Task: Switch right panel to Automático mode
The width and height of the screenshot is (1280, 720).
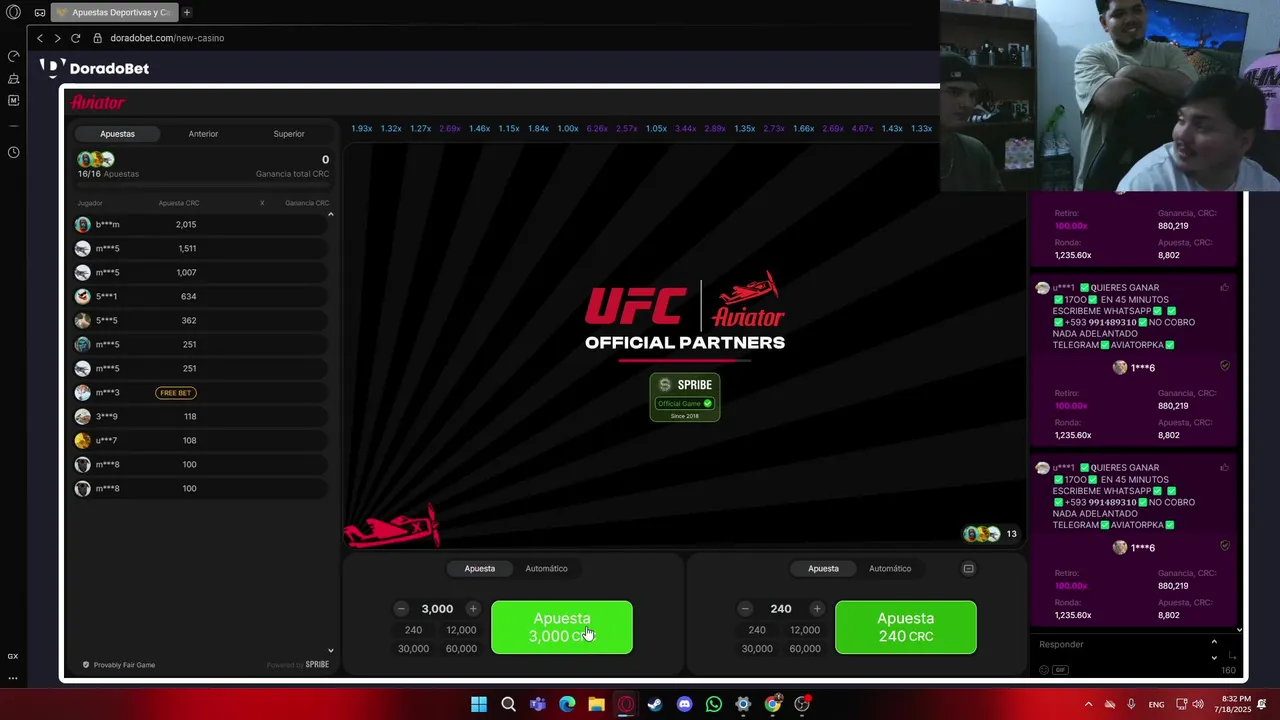Action: point(890,568)
